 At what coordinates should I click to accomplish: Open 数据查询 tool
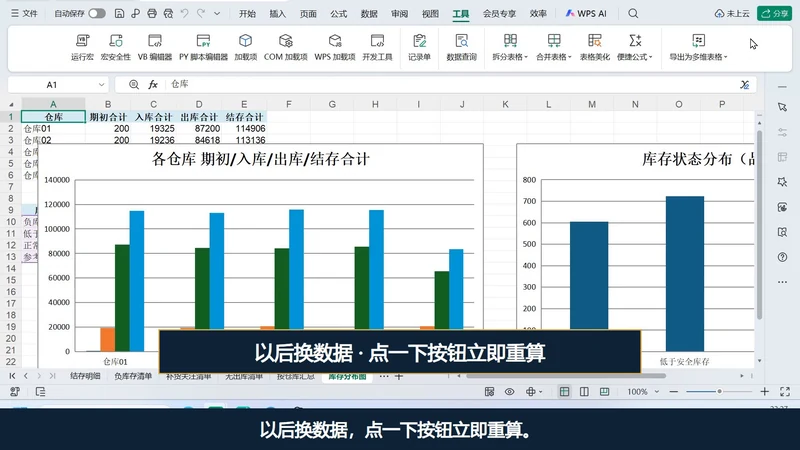pyautogui.click(x=461, y=47)
